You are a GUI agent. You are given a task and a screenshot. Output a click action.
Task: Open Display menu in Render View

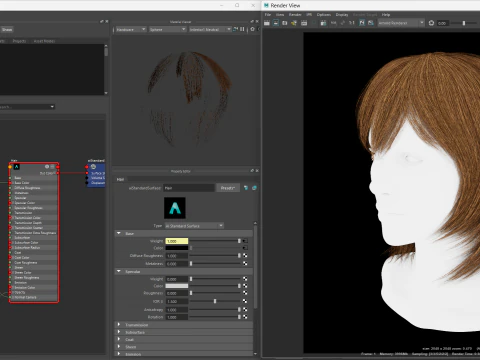click(x=342, y=15)
